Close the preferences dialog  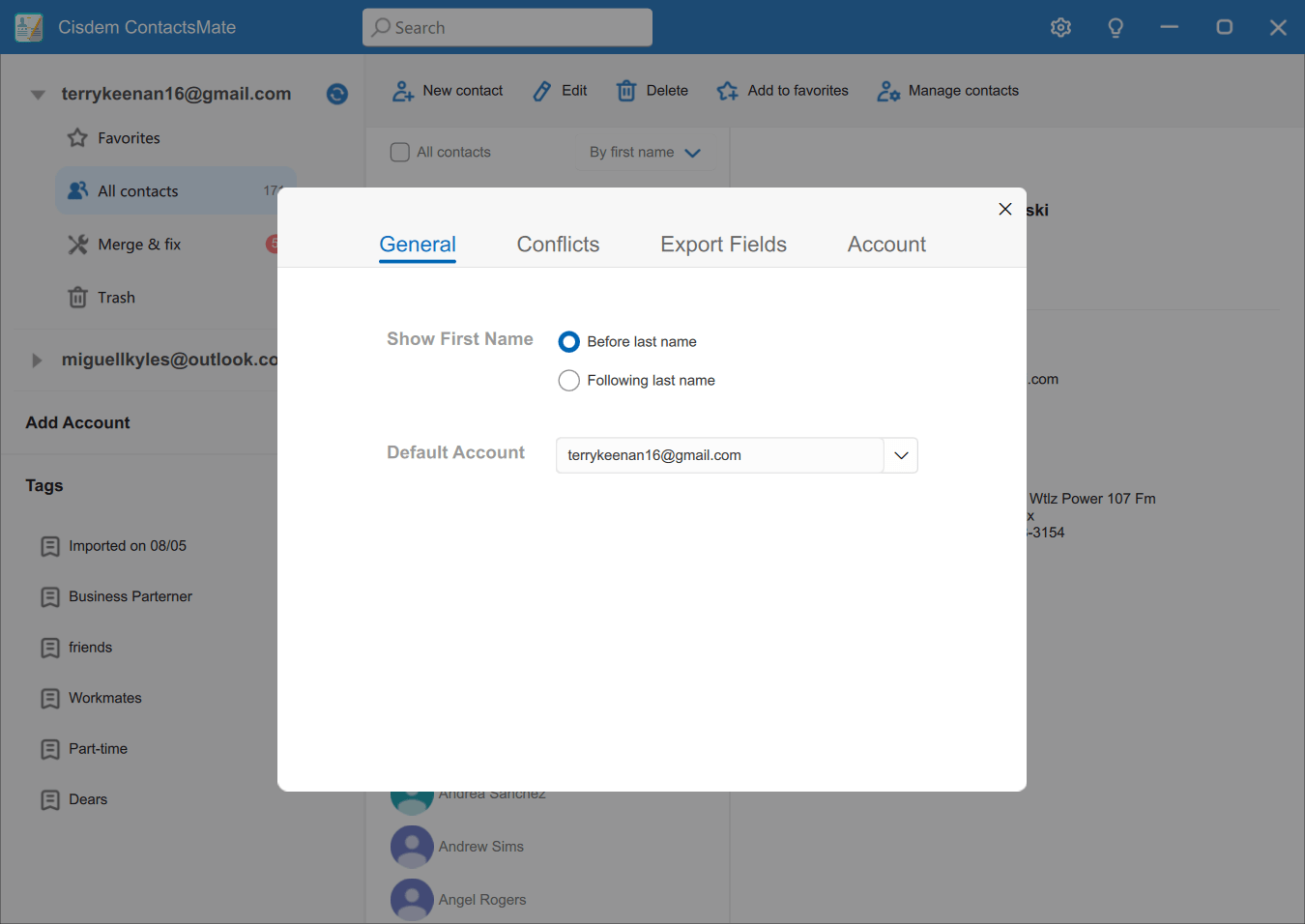[1005, 209]
